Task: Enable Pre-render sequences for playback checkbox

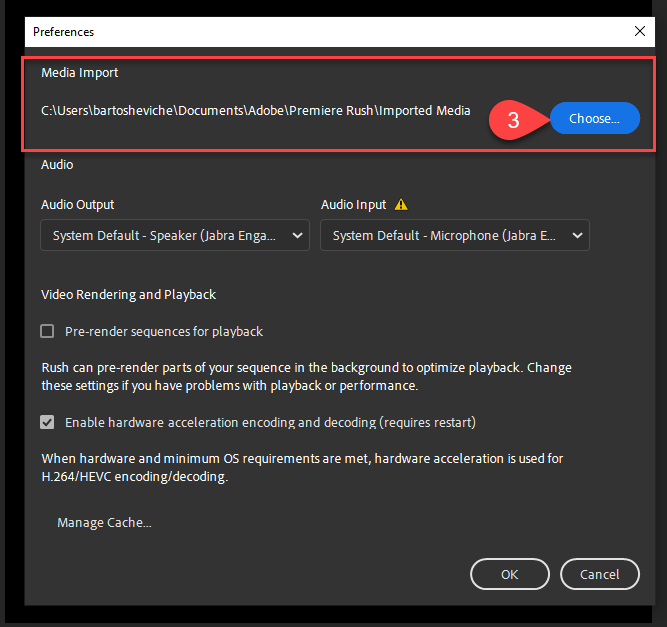Action: (x=47, y=331)
